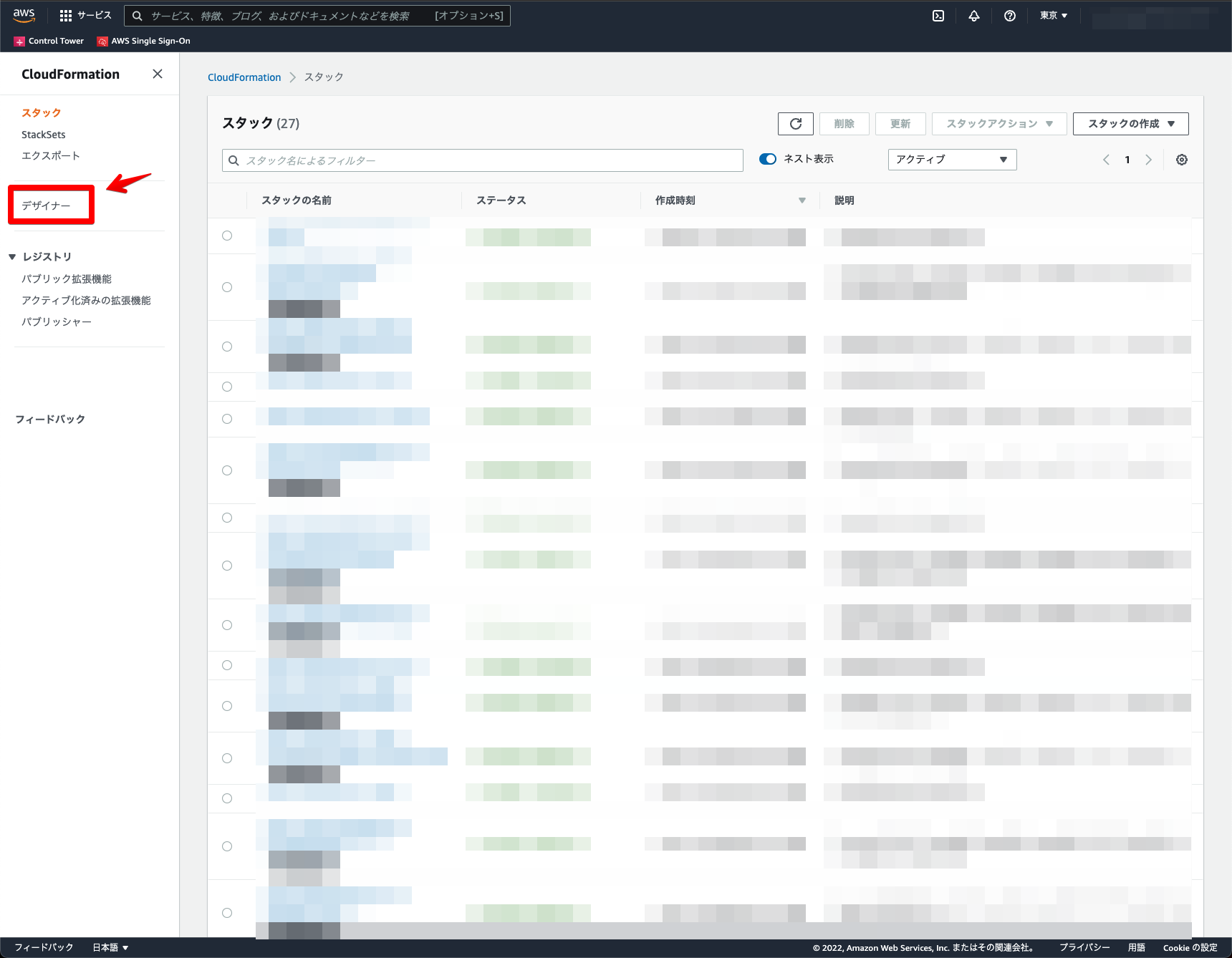Select the first stack radio button
Screen dimensions: 1232x958
227,236
